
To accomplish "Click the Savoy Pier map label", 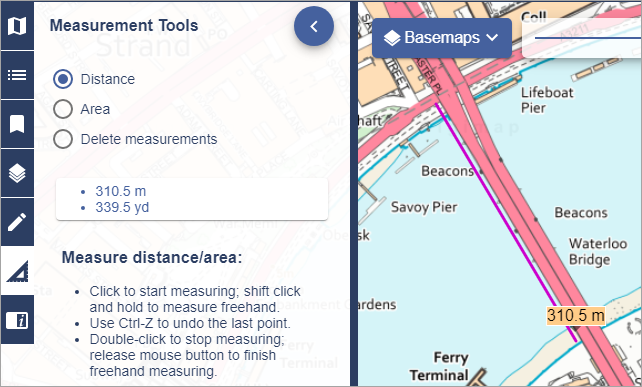I will click(424, 207).
